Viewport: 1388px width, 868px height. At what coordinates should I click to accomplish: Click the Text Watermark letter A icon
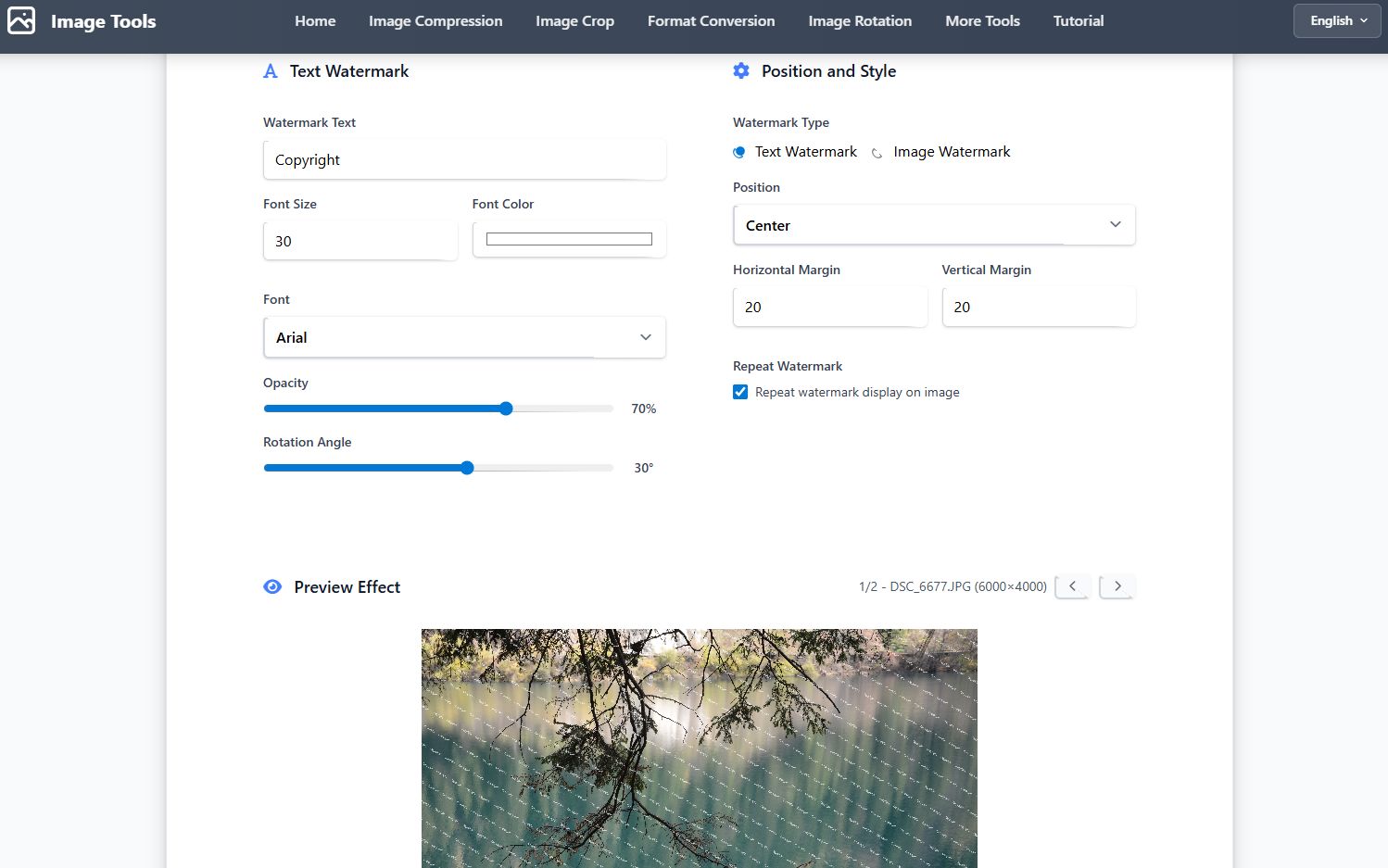[x=271, y=71]
